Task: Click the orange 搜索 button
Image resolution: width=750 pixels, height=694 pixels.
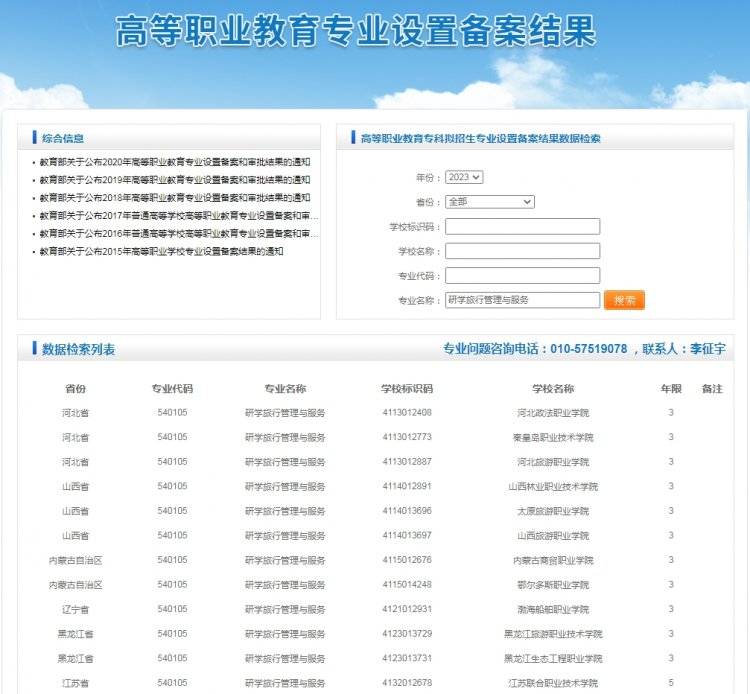Action: 624,300
